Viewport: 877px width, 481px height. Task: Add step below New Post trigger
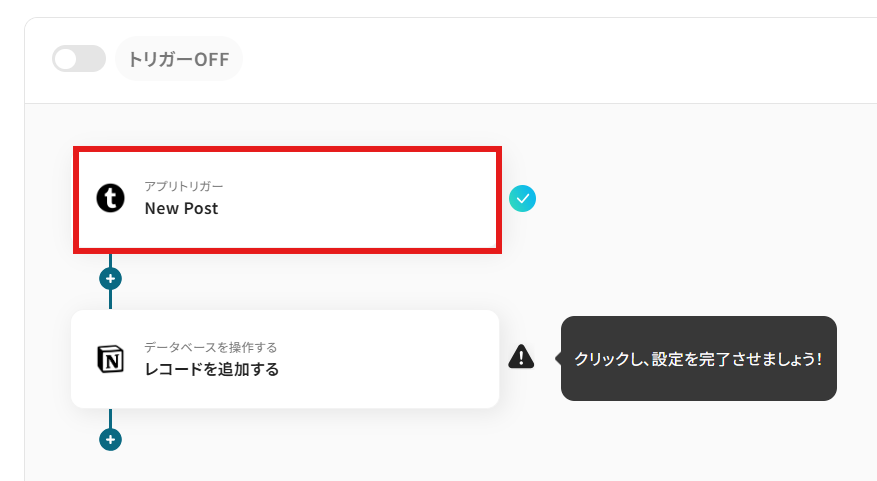click(110, 278)
